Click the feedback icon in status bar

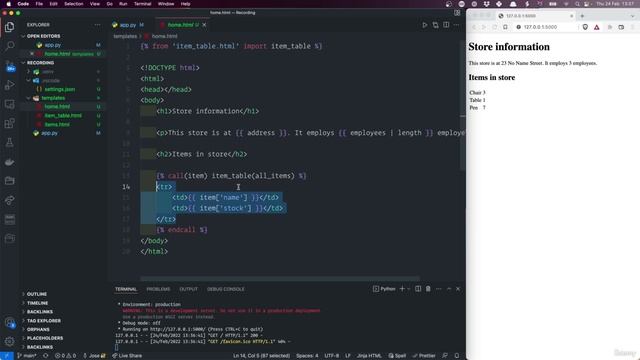[445, 356]
